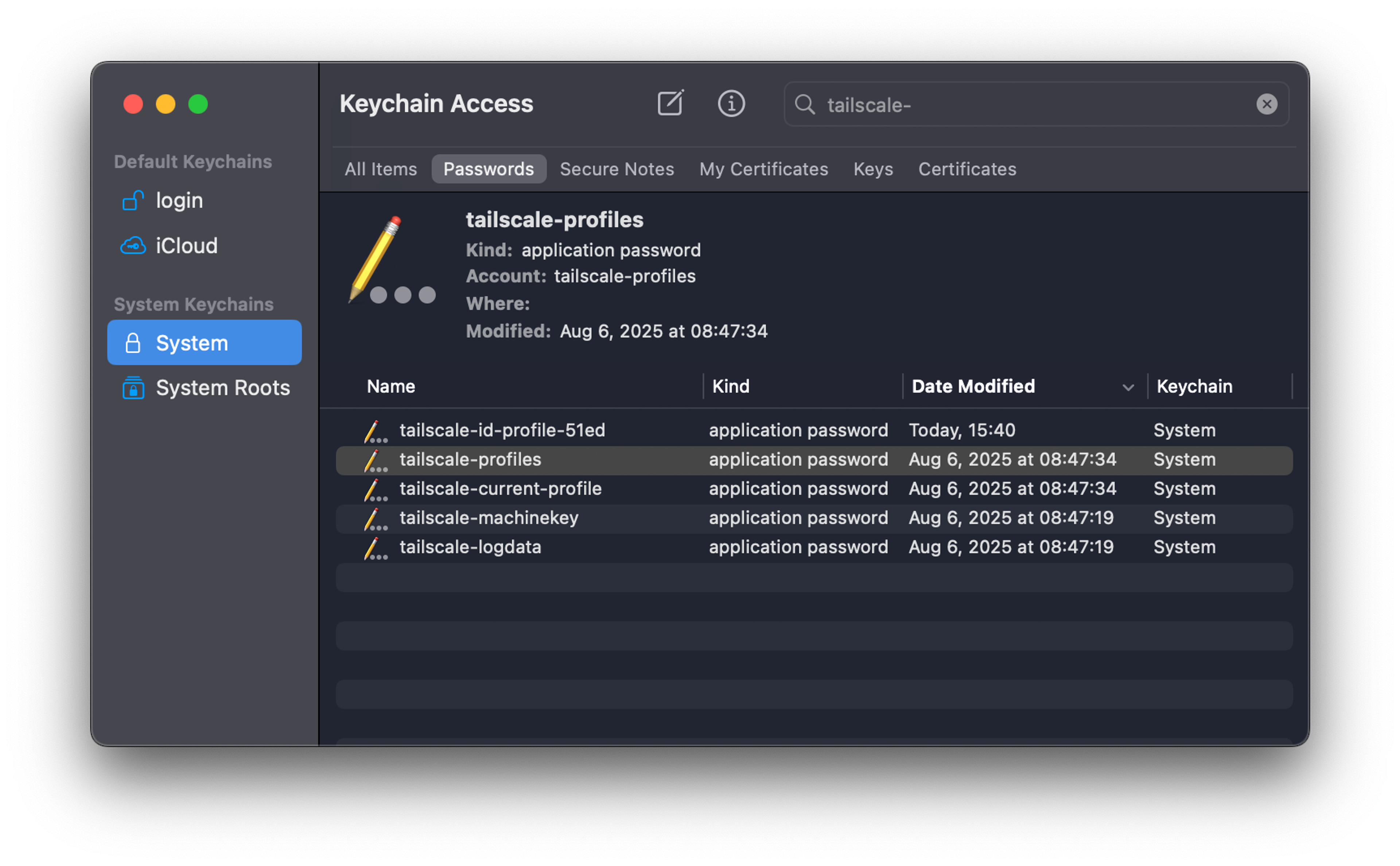This screenshot has height=866, width=1400.
Task: Select the tailscale-id-profile-51ed row
Action: point(814,431)
